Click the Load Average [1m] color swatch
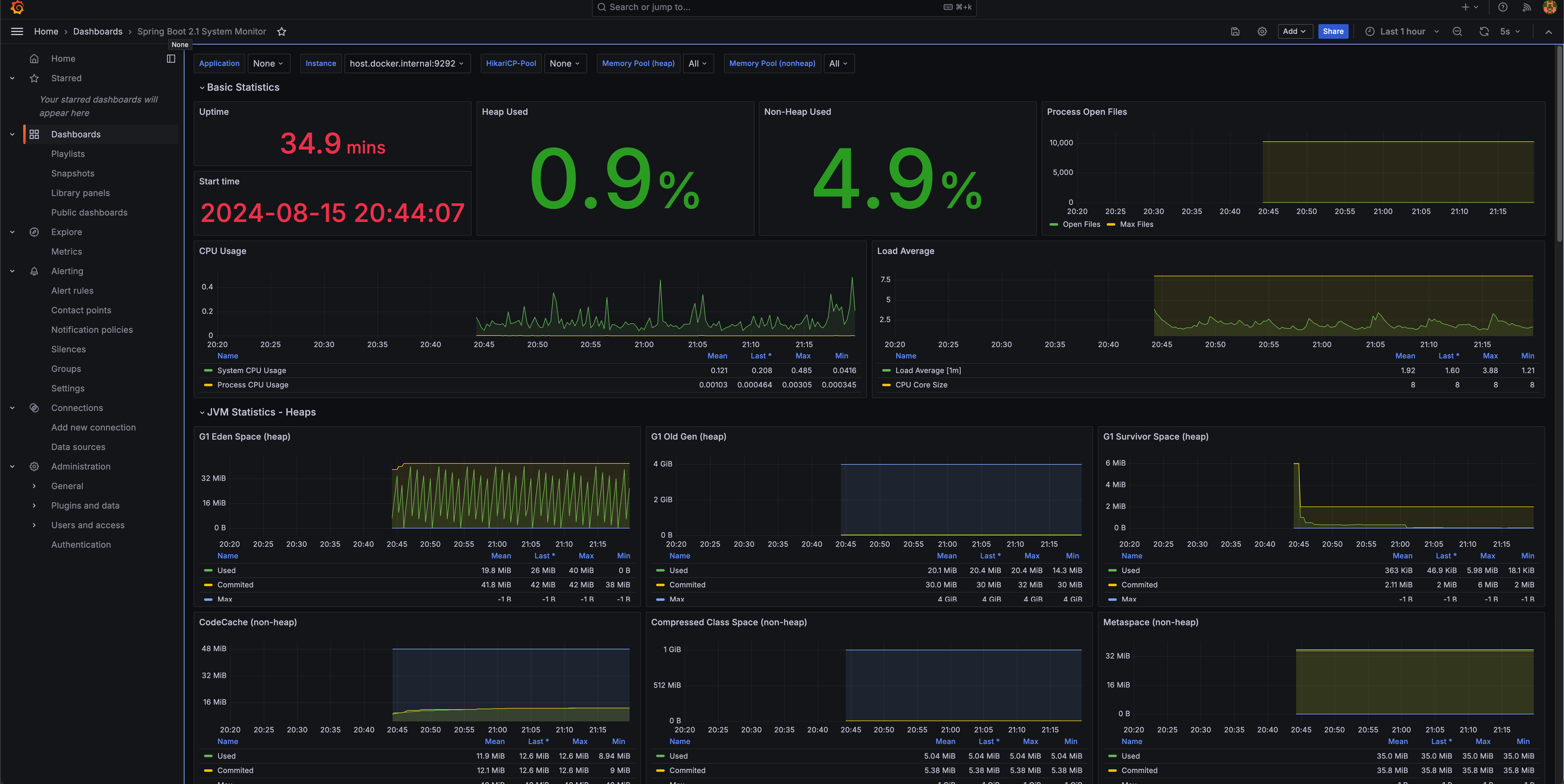The image size is (1564, 784). click(x=886, y=370)
